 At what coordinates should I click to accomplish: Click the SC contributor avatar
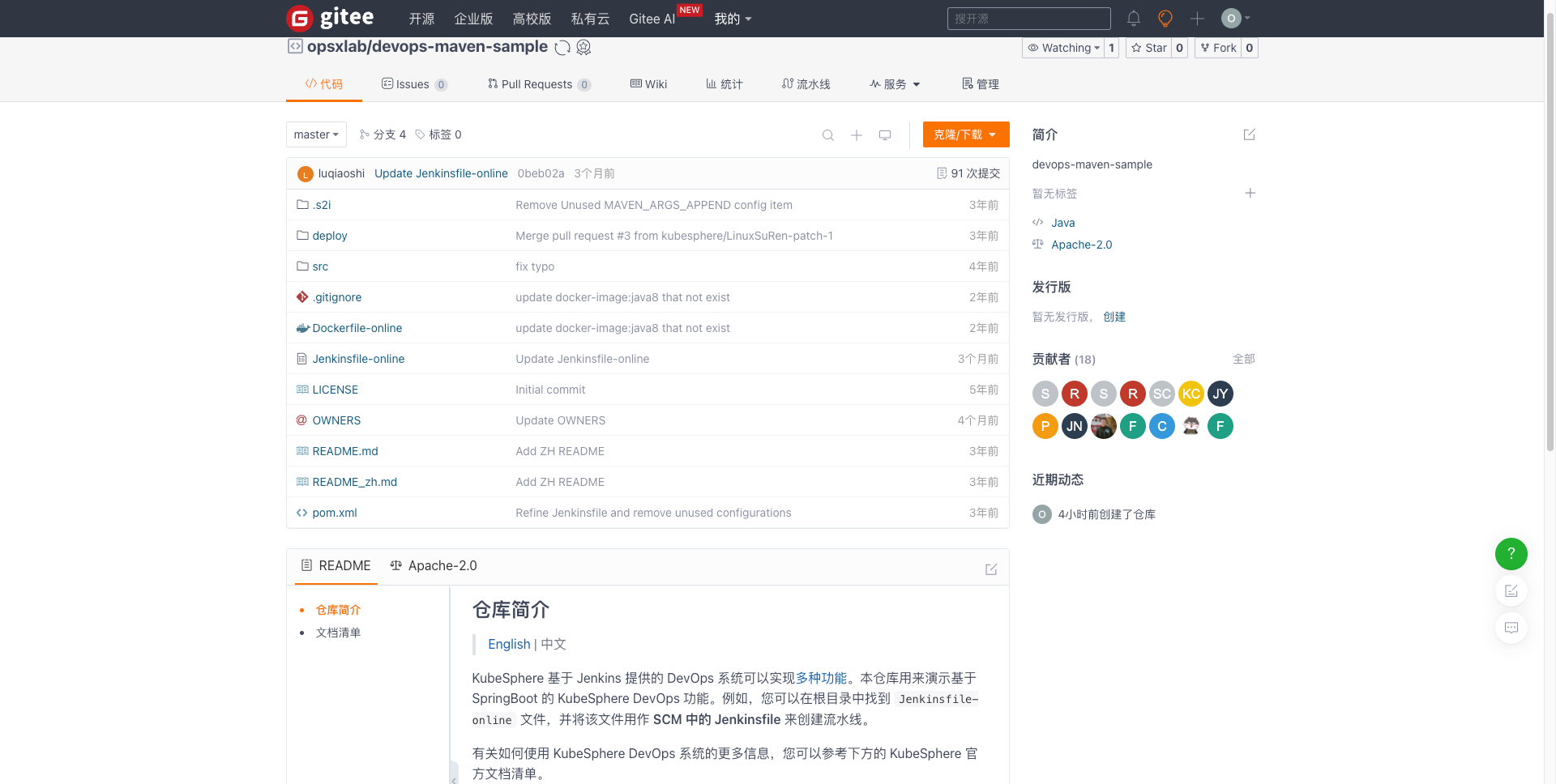tap(1162, 394)
